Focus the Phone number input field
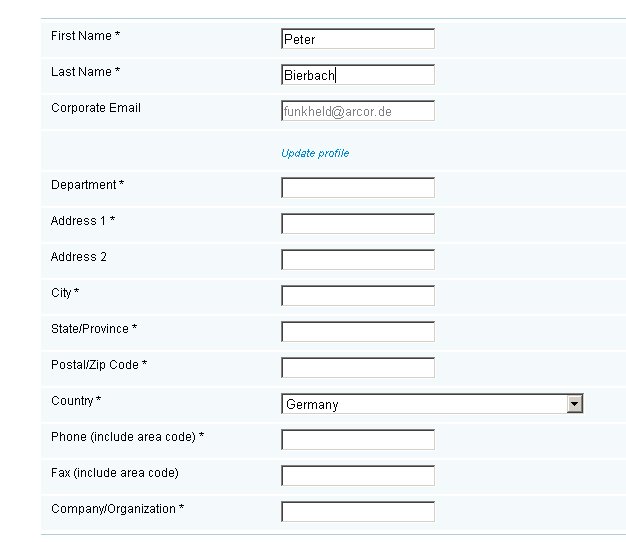This screenshot has height=542, width=626. (358, 439)
